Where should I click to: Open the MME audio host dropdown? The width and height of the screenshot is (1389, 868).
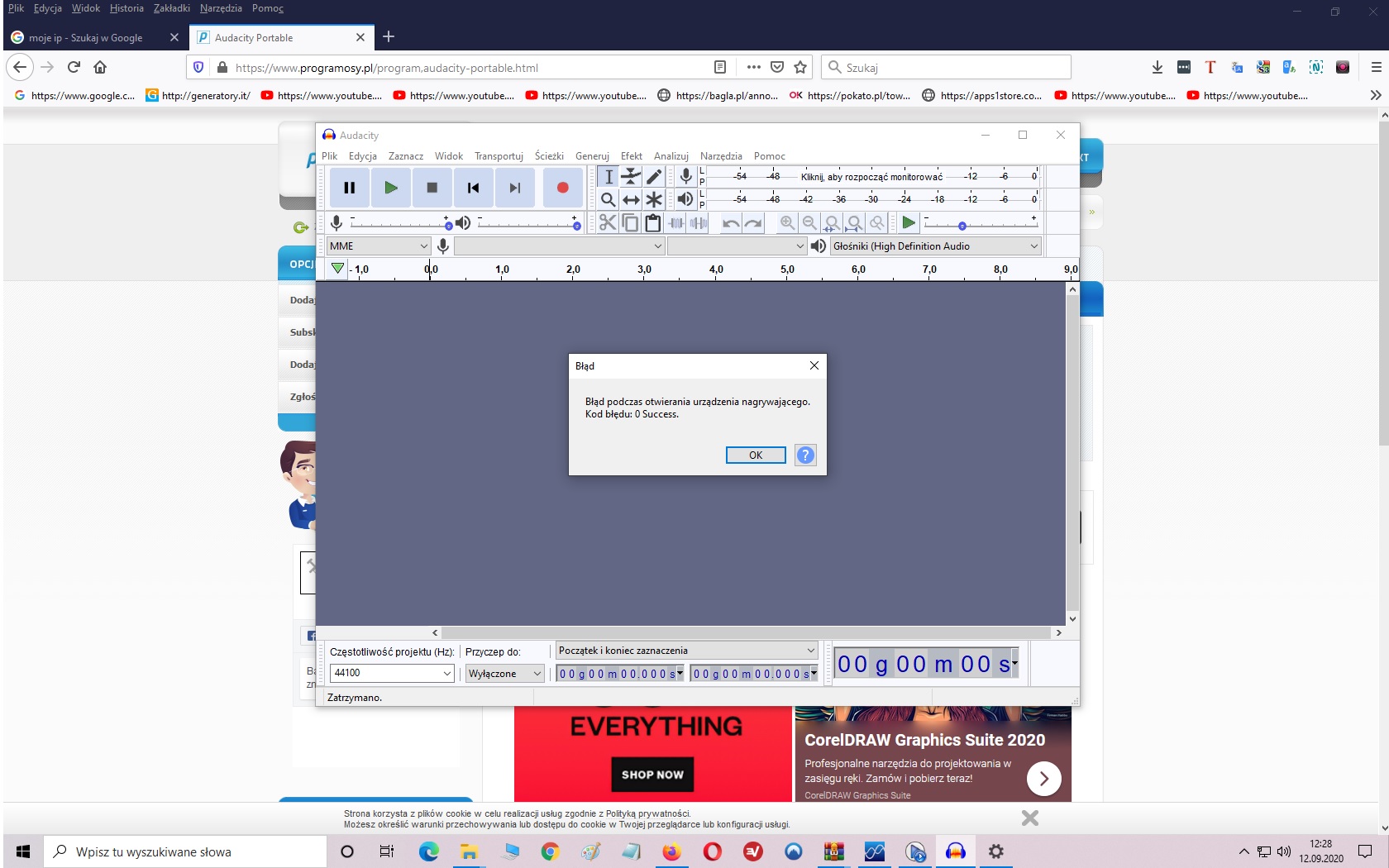pos(379,246)
